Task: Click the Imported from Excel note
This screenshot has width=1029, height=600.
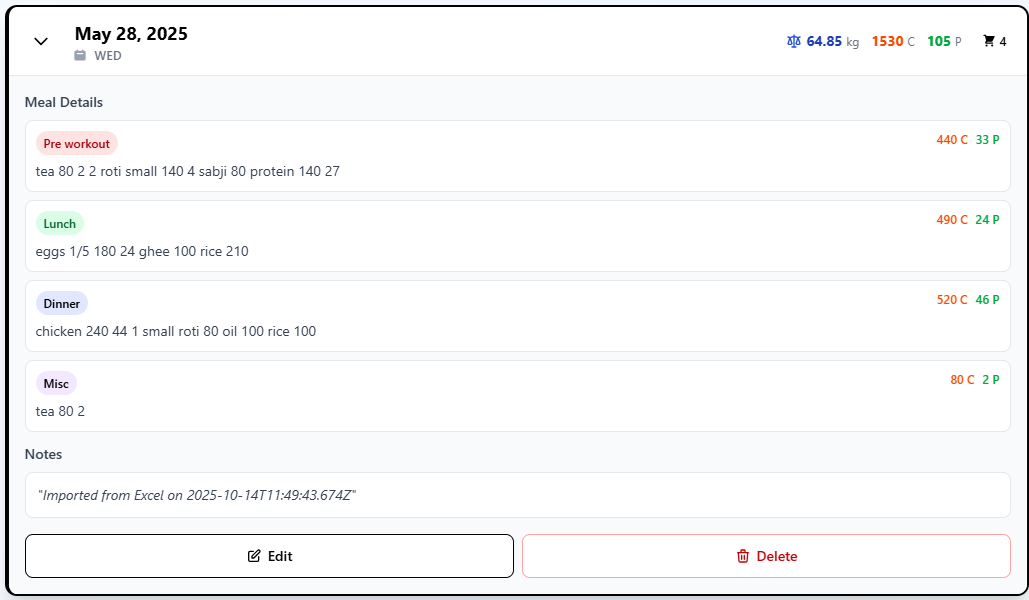Action: [x=197, y=495]
